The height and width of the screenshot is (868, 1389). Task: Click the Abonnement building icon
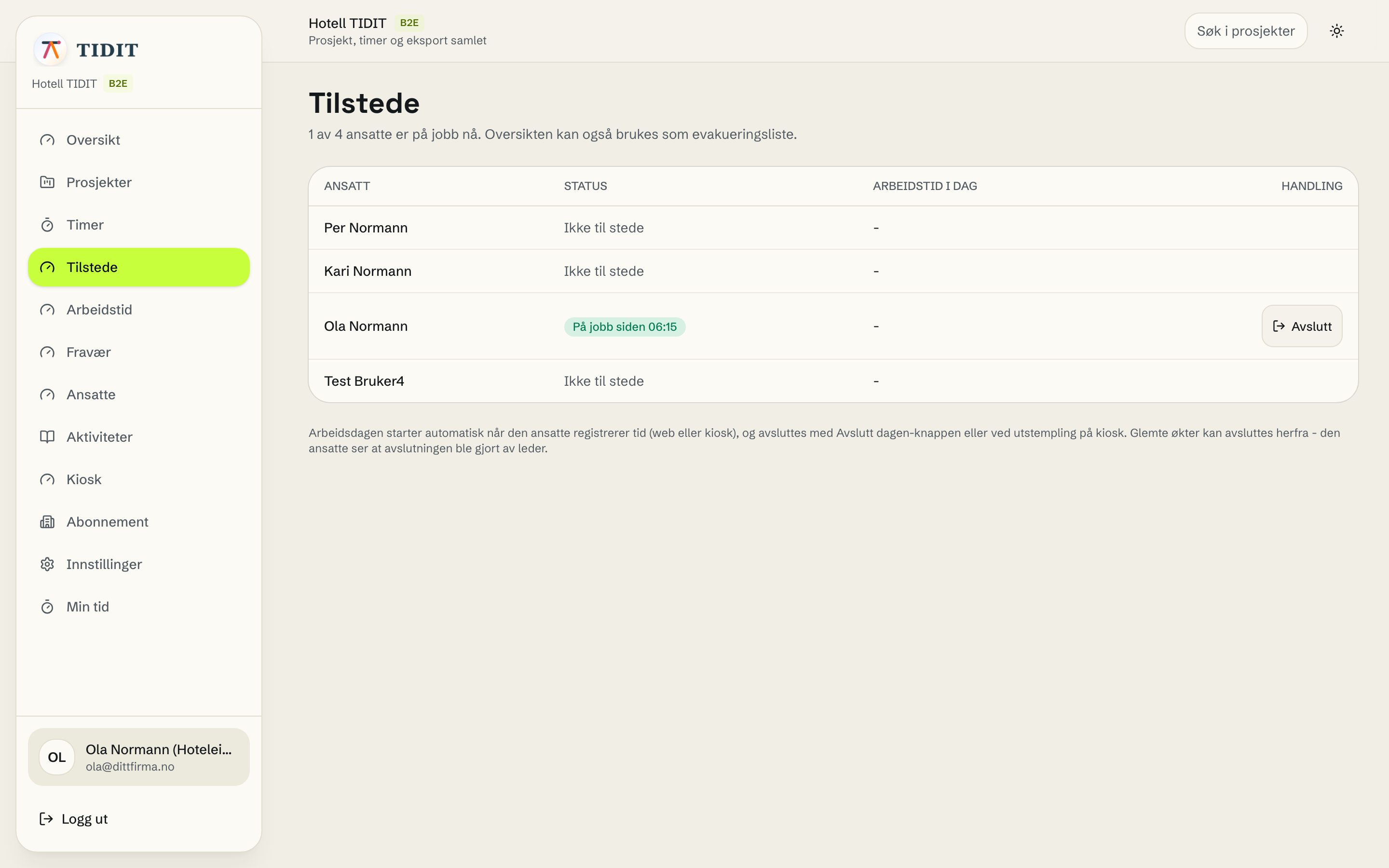coord(47,522)
